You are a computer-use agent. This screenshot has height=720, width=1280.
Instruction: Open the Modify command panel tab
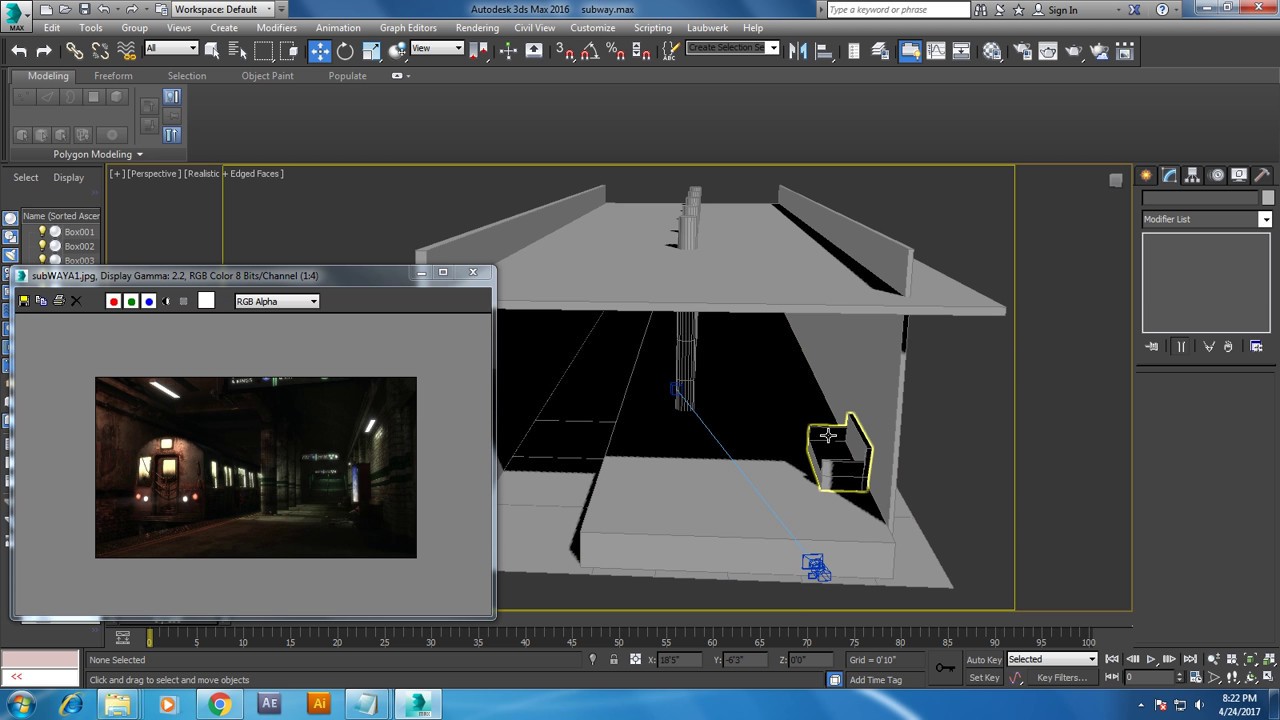[1169, 175]
